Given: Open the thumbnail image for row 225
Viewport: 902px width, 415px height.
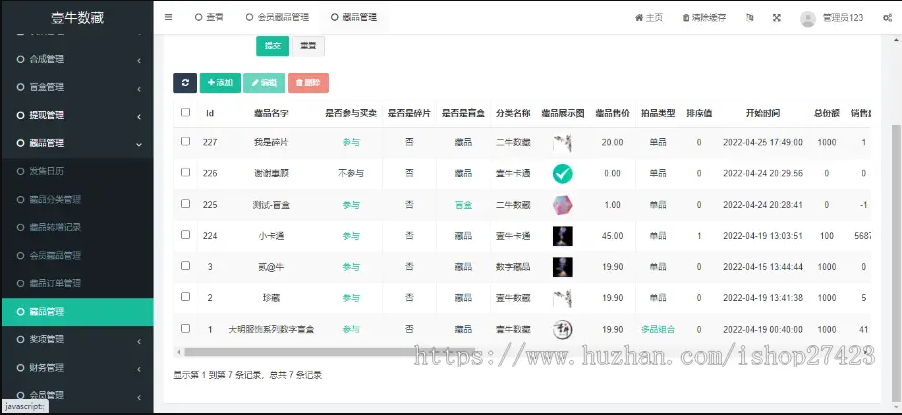Looking at the screenshot, I should tap(562, 205).
